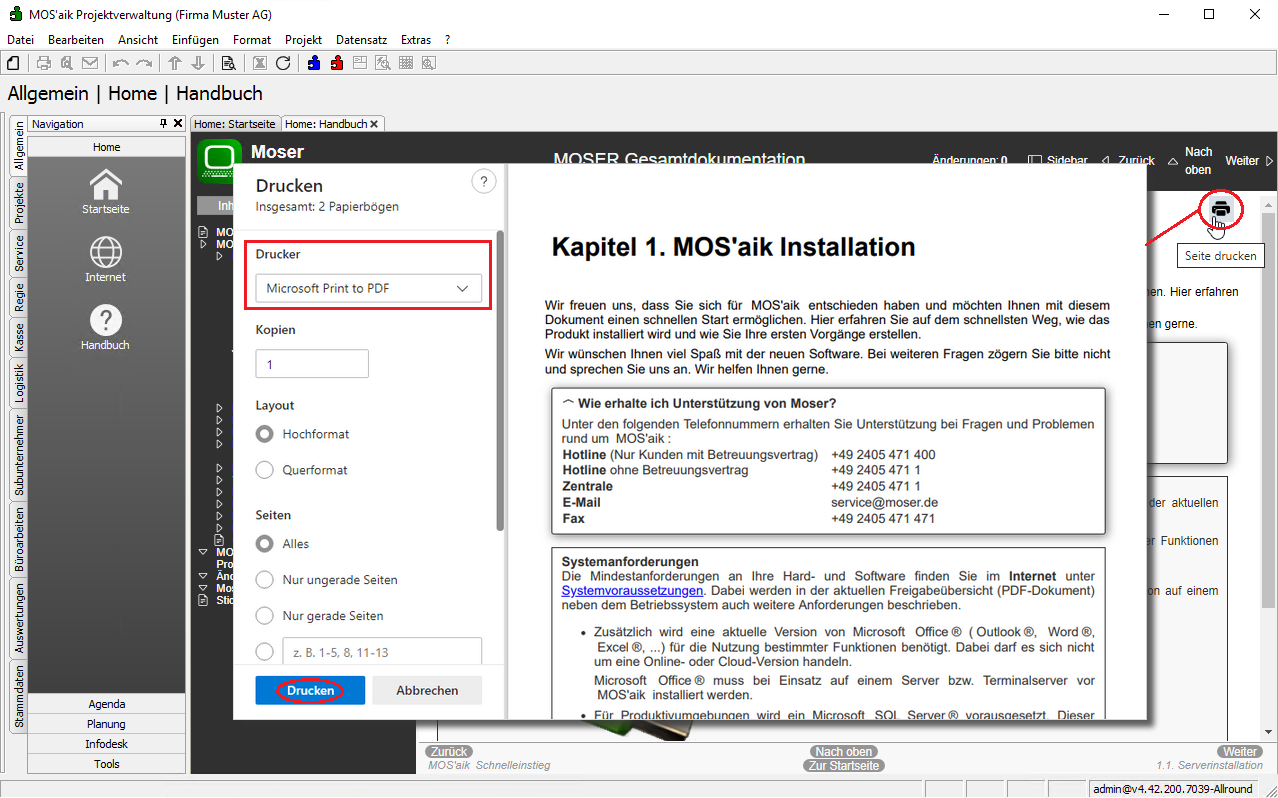Image resolution: width=1278 pixels, height=798 pixels.
Task: Select Nur ungerade Seiten option
Action: pos(265,580)
